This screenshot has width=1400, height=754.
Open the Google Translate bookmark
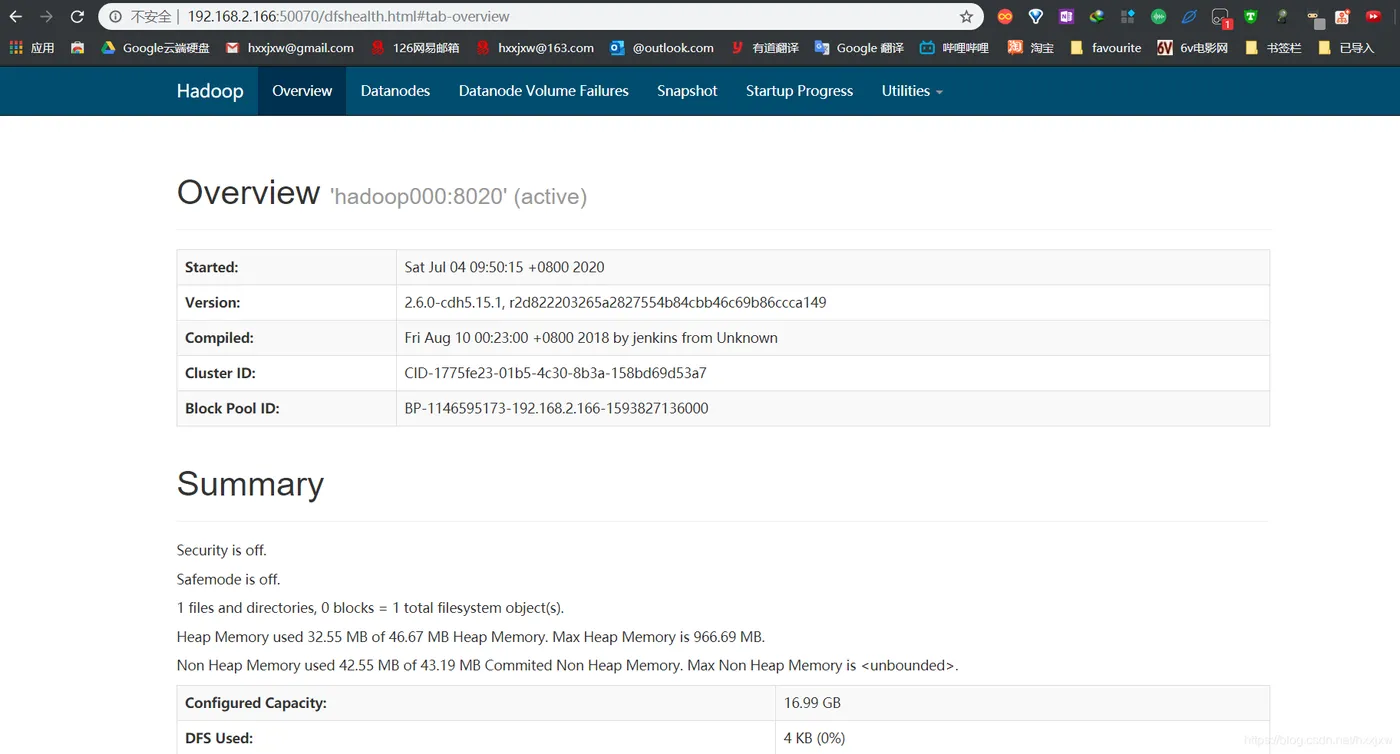click(x=859, y=47)
